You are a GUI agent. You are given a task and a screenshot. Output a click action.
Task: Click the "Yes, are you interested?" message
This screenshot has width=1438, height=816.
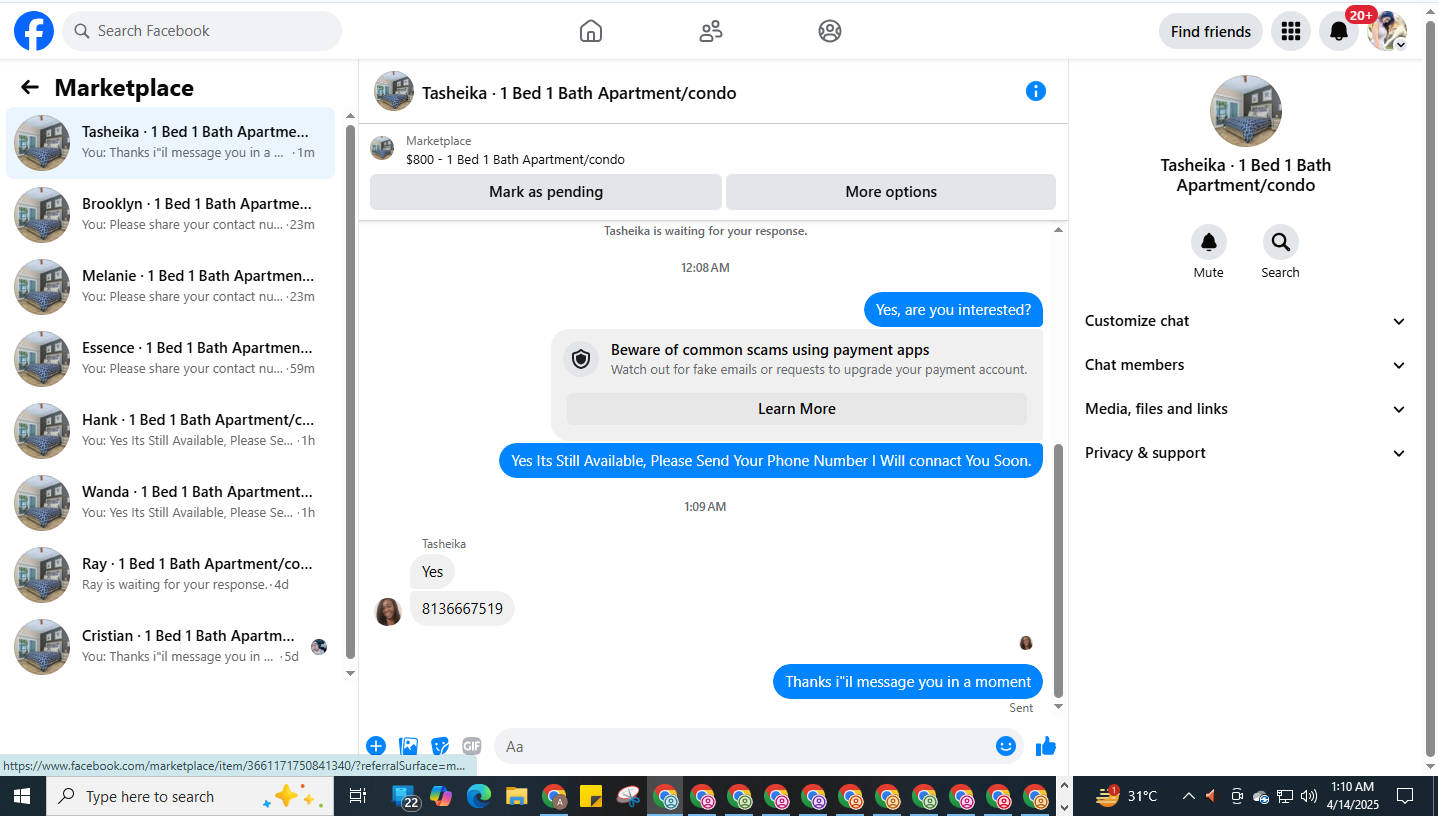click(953, 310)
